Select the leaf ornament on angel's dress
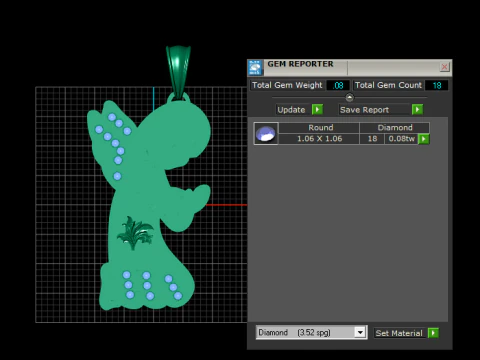This screenshot has width=480, height=360. click(135, 233)
